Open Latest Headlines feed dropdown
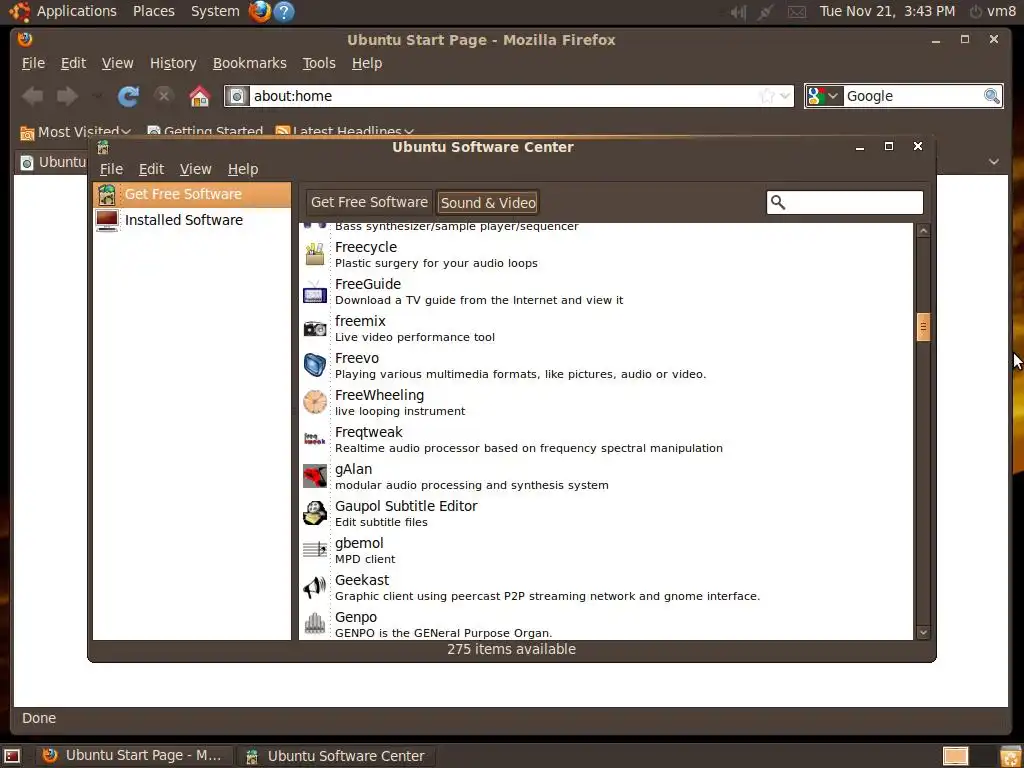Screen dimensions: 1024x768 click(345, 132)
